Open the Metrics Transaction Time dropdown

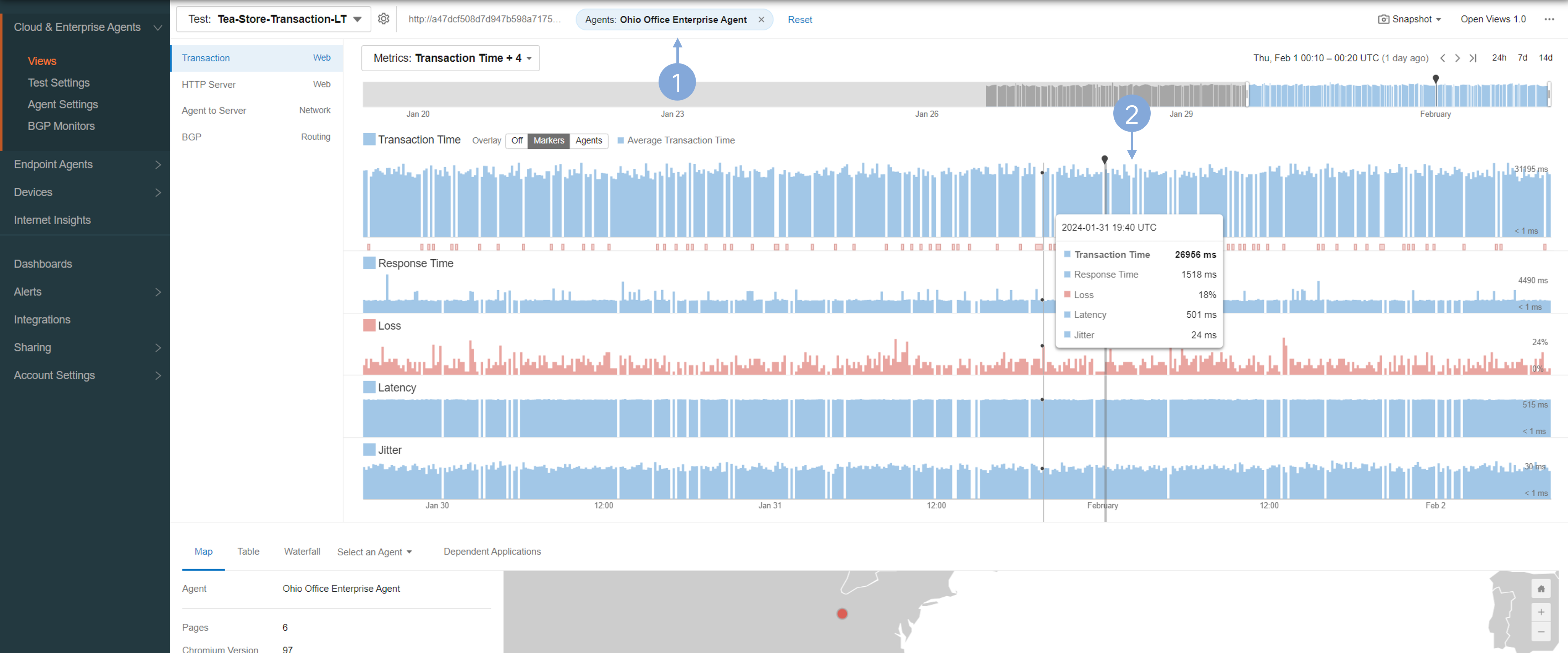(x=450, y=58)
